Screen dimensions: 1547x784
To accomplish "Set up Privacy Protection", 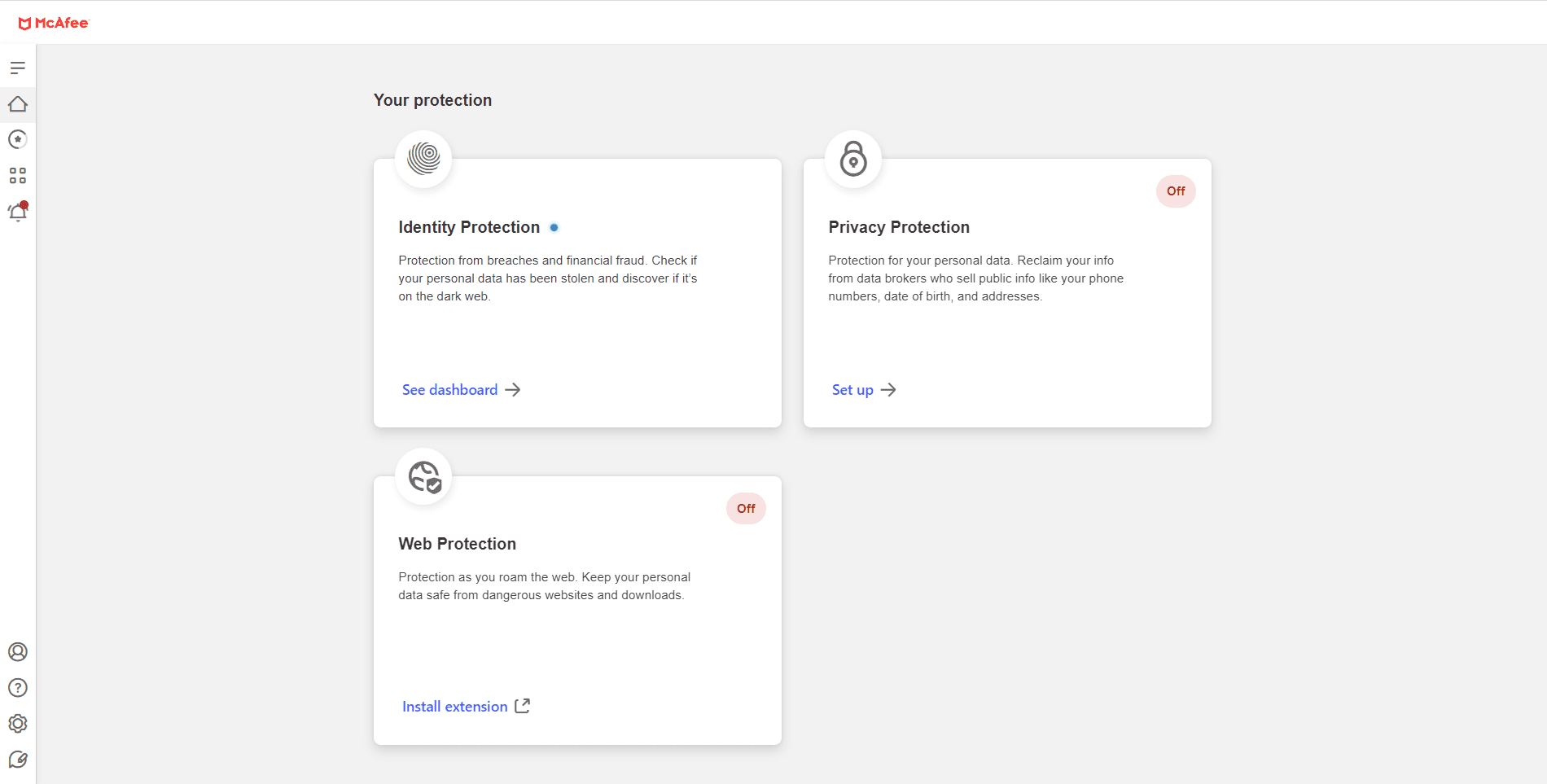I will [x=852, y=389].
